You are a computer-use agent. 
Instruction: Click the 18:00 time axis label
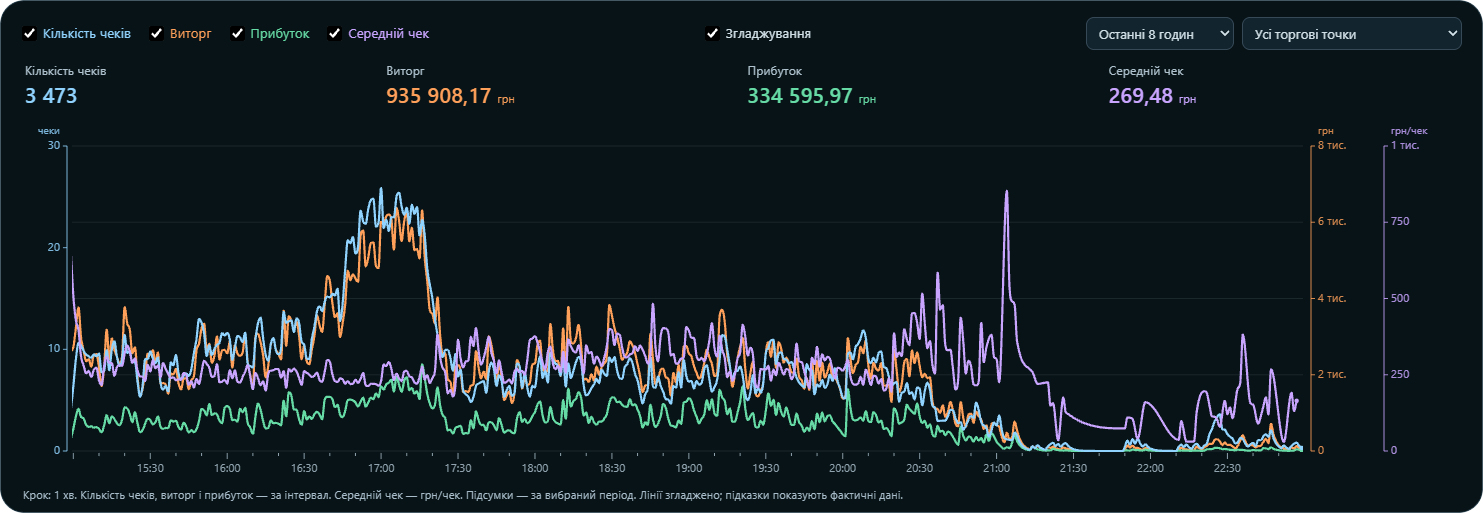pos(535,468)
